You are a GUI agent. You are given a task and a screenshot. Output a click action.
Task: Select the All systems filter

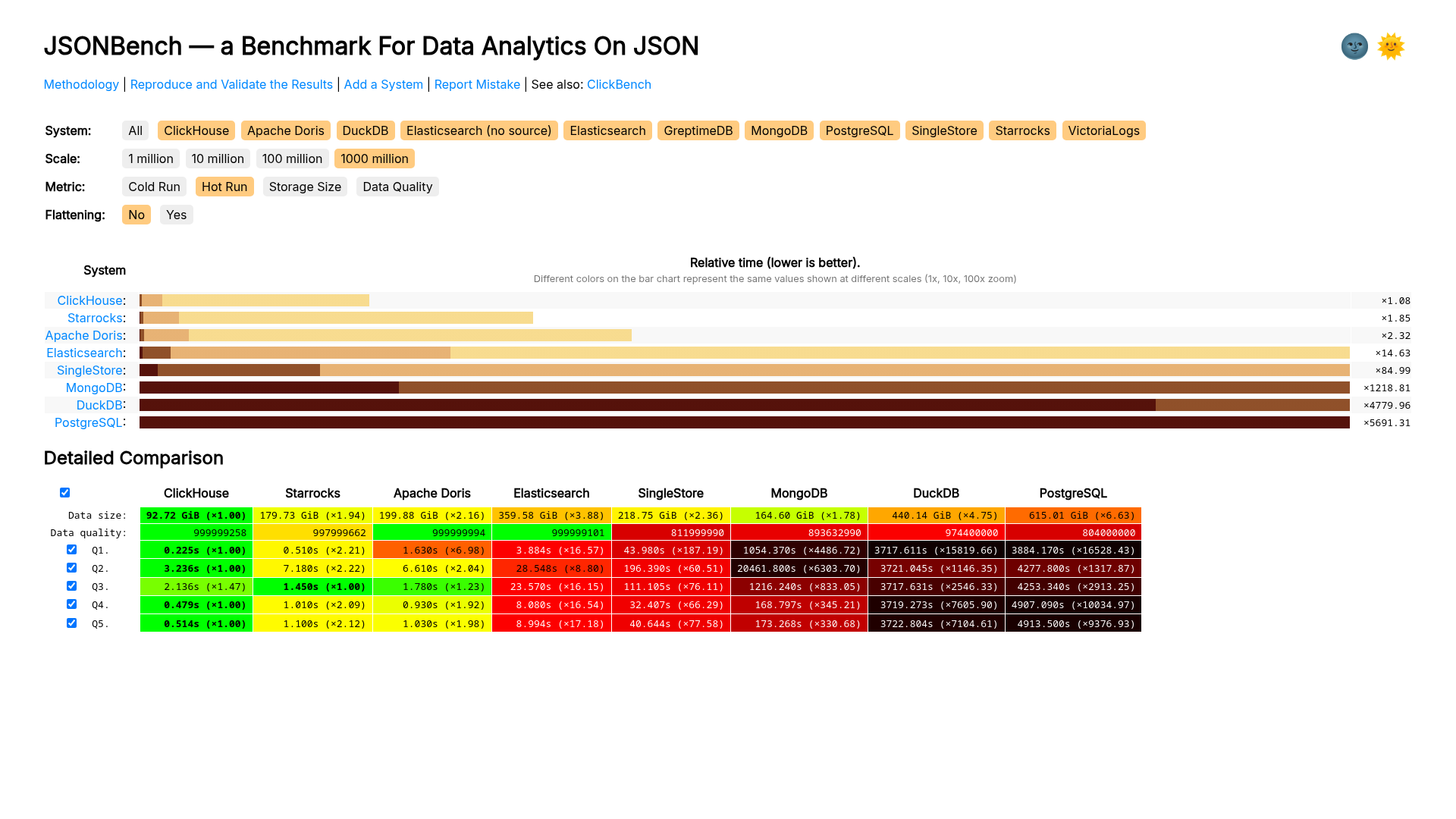135,130
